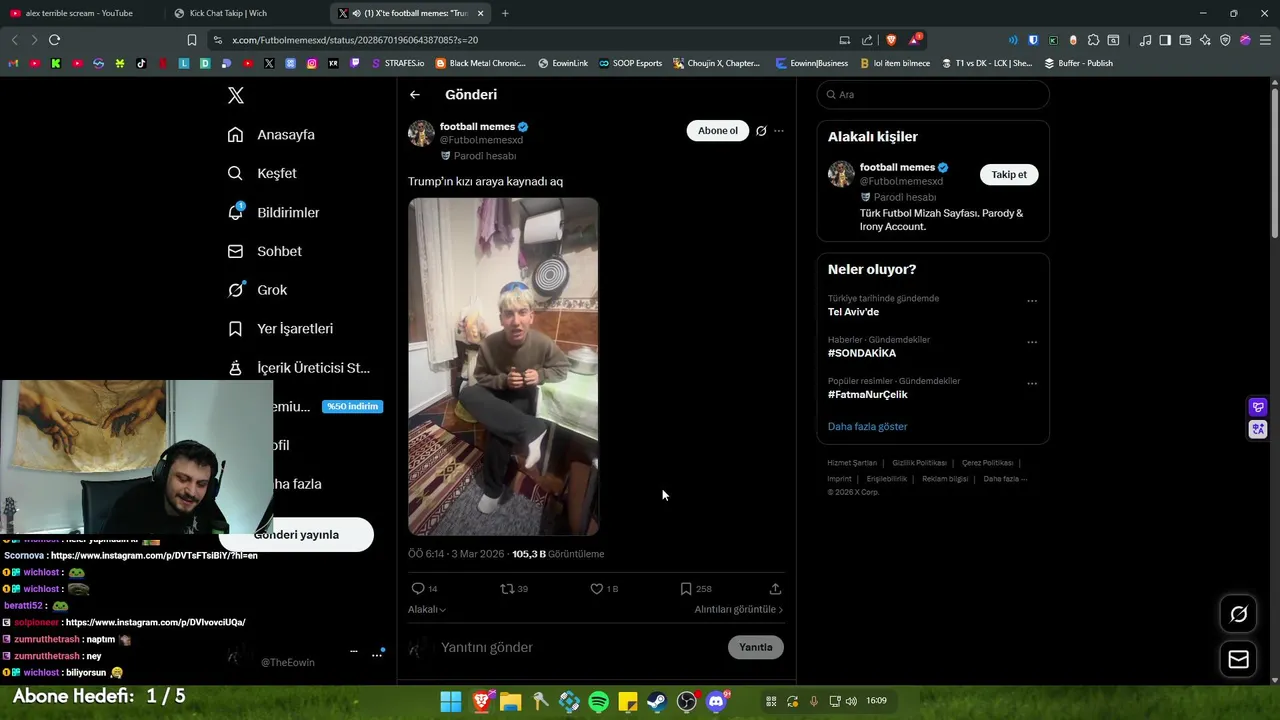The width and height of the screenshot is (1280, 720).
Task: Expand the Alakalı sort dropdown
Action: (427, 609)
